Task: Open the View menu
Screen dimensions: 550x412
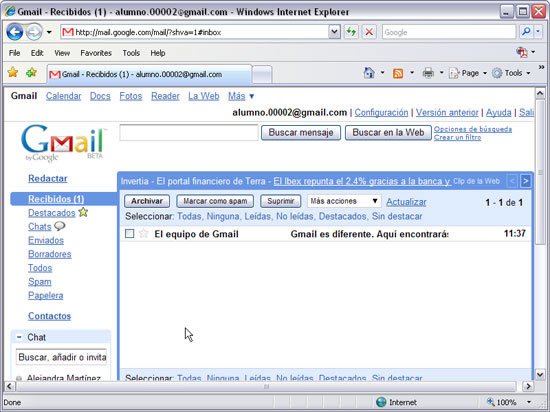Action: coord(62,53)
